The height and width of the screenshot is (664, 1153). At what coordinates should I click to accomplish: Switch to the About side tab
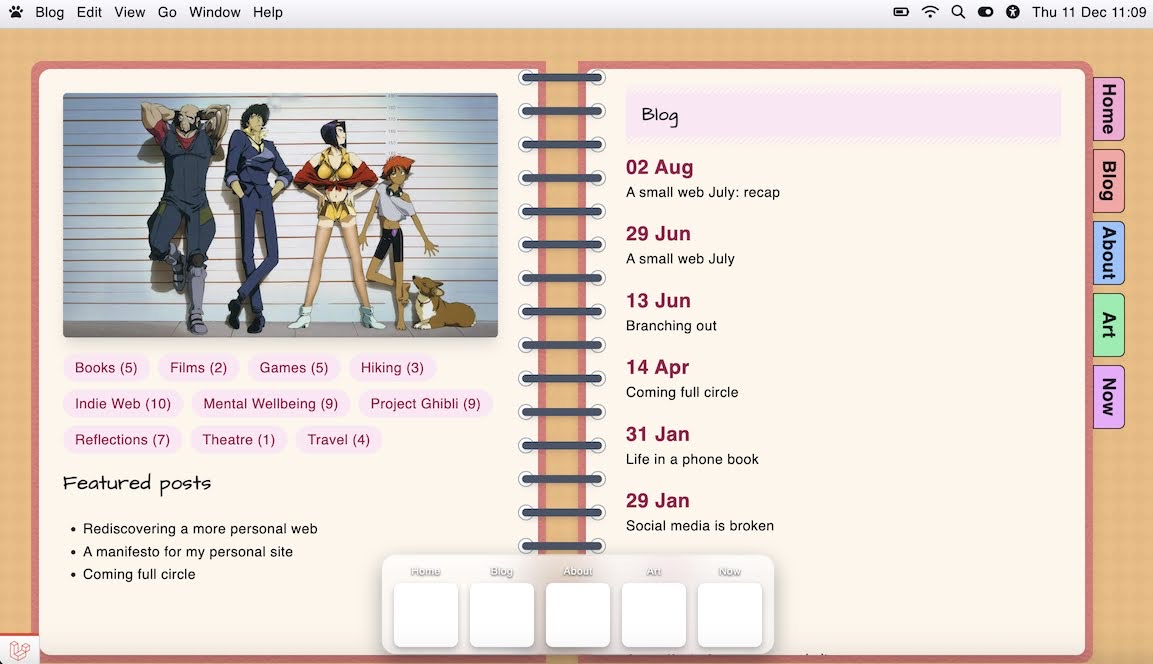(1108, 253)
